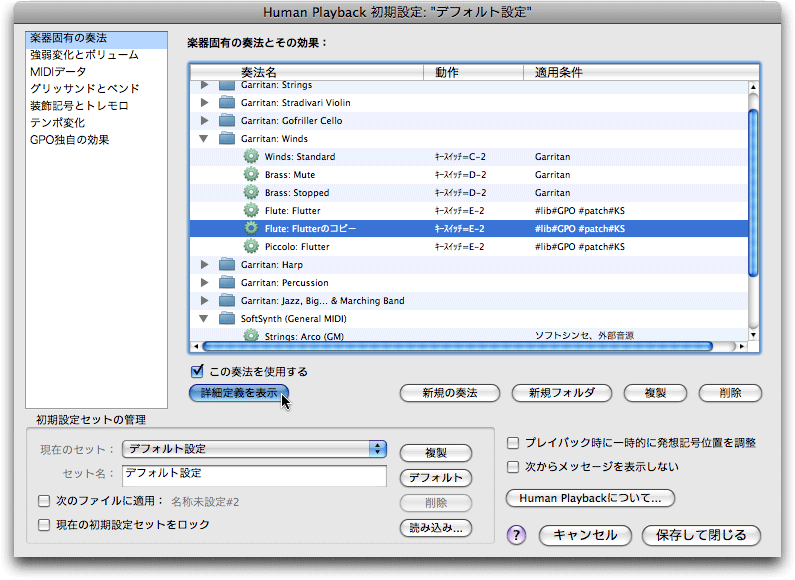Click the 削除 button beside 複製 under the list
Screen dimensions: 795x580
coord(730,393)
